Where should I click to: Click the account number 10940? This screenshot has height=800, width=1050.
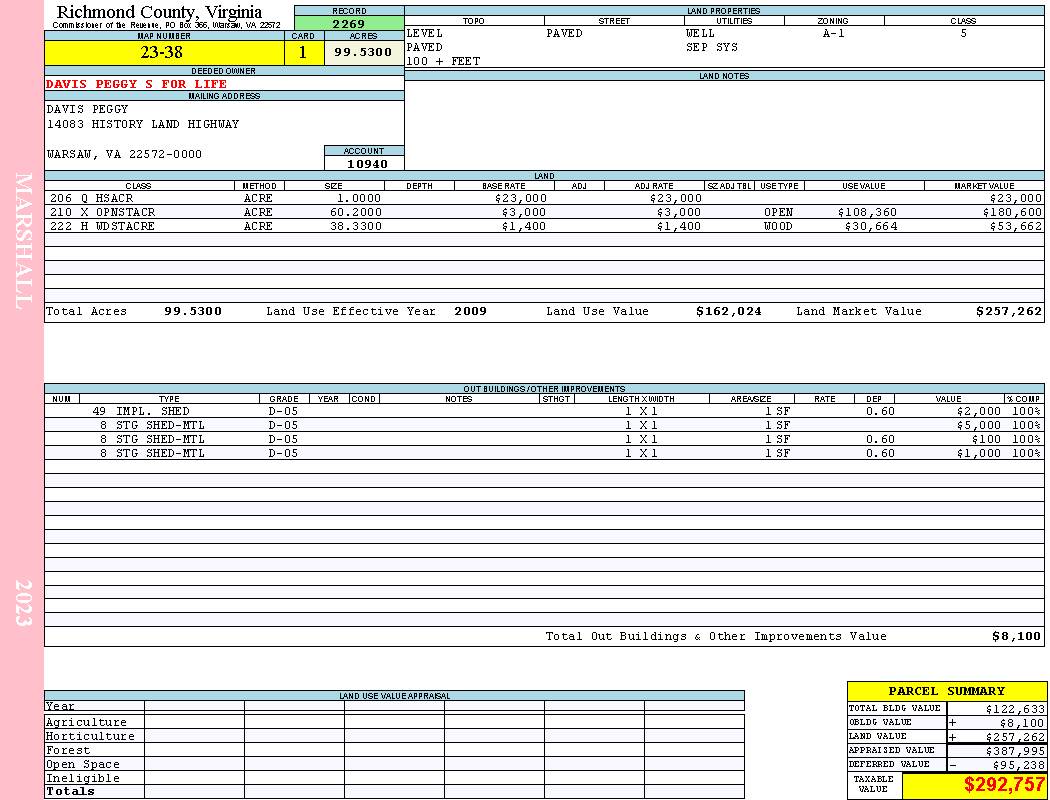pyautogui.click(x=367, y=163)
